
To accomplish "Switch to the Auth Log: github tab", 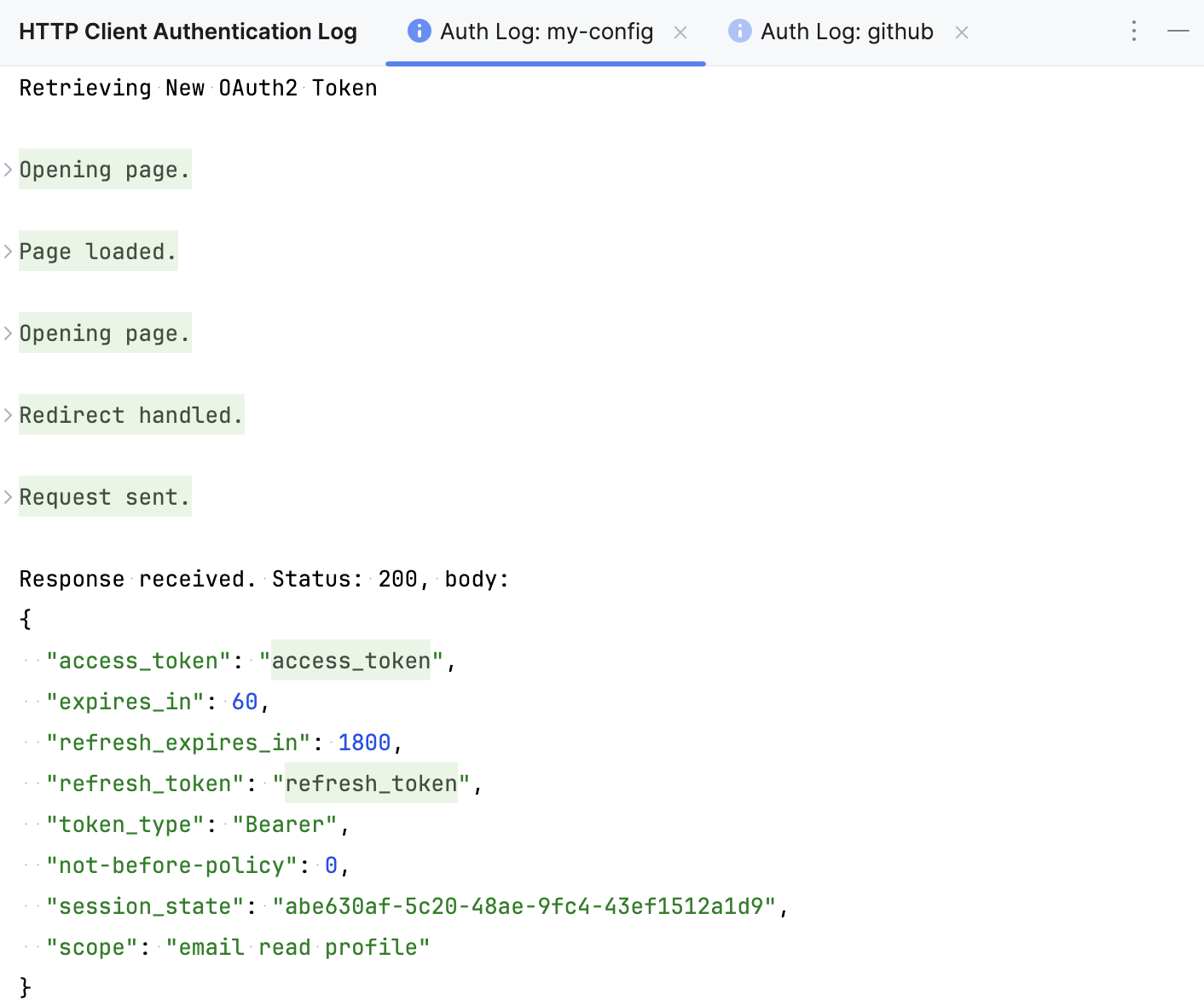I will [x=847, y=31].
